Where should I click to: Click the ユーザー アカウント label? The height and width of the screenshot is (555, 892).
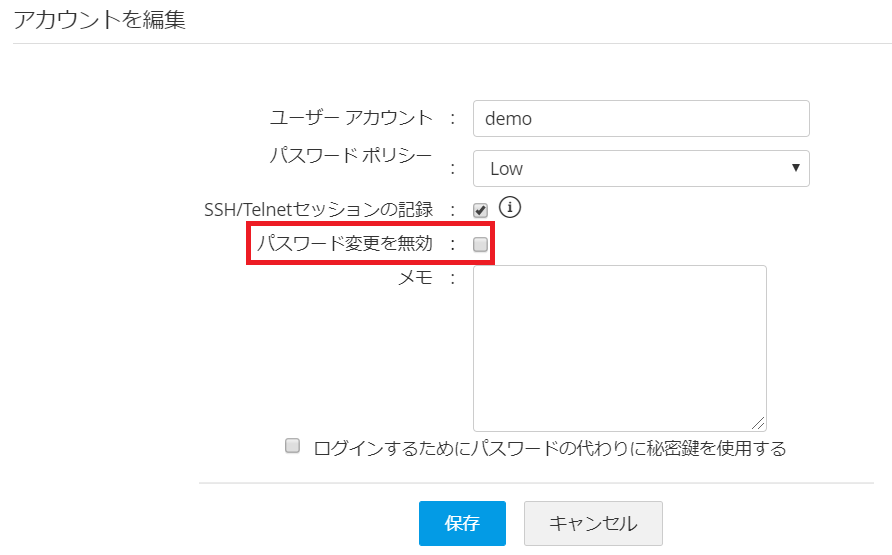351,118
